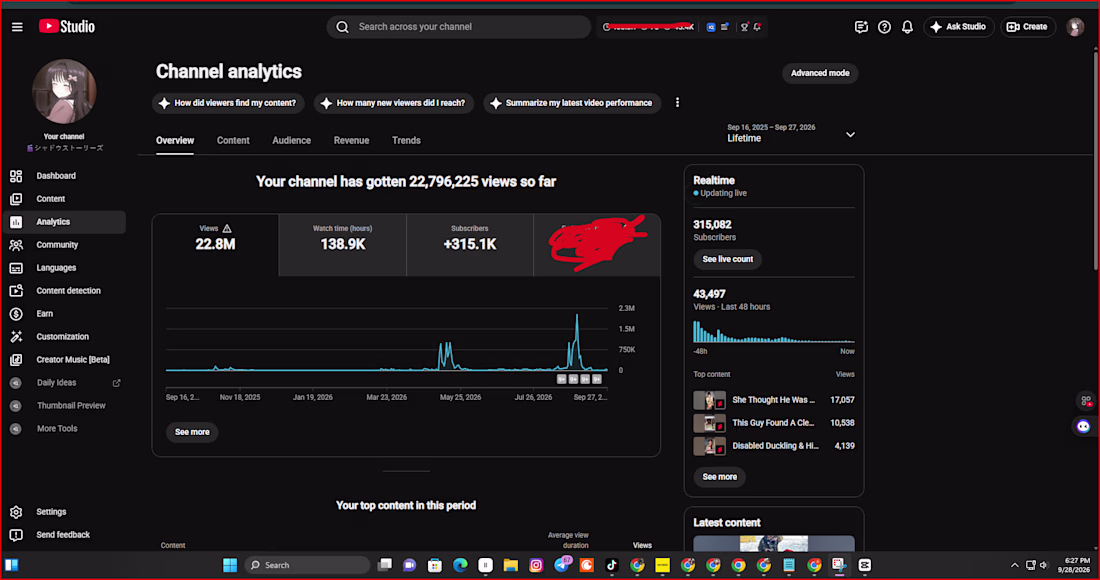The image size is (1100, 580).
Task: Select the Watch time (hours) metric card
Action: click(x=342, y=245)
